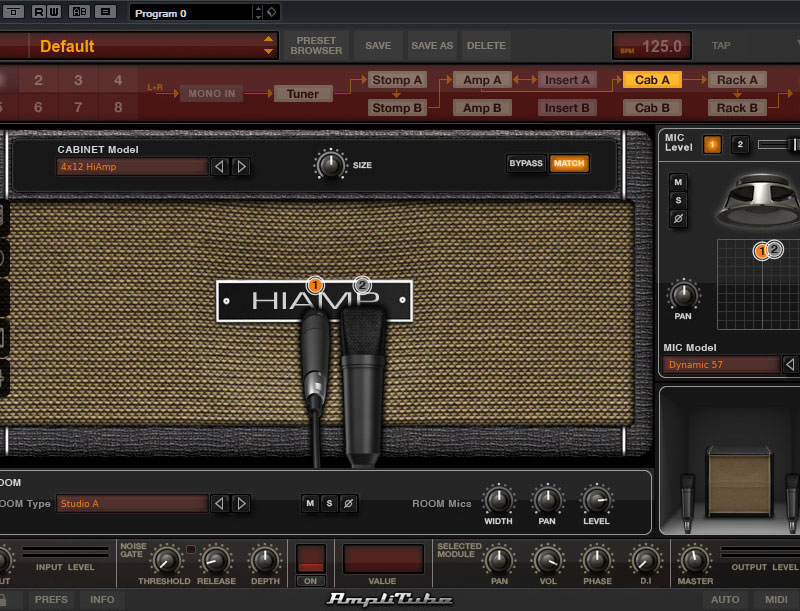Click the host toolbar list icon
Screen dimensions: 800x611
tap(105, 11)
